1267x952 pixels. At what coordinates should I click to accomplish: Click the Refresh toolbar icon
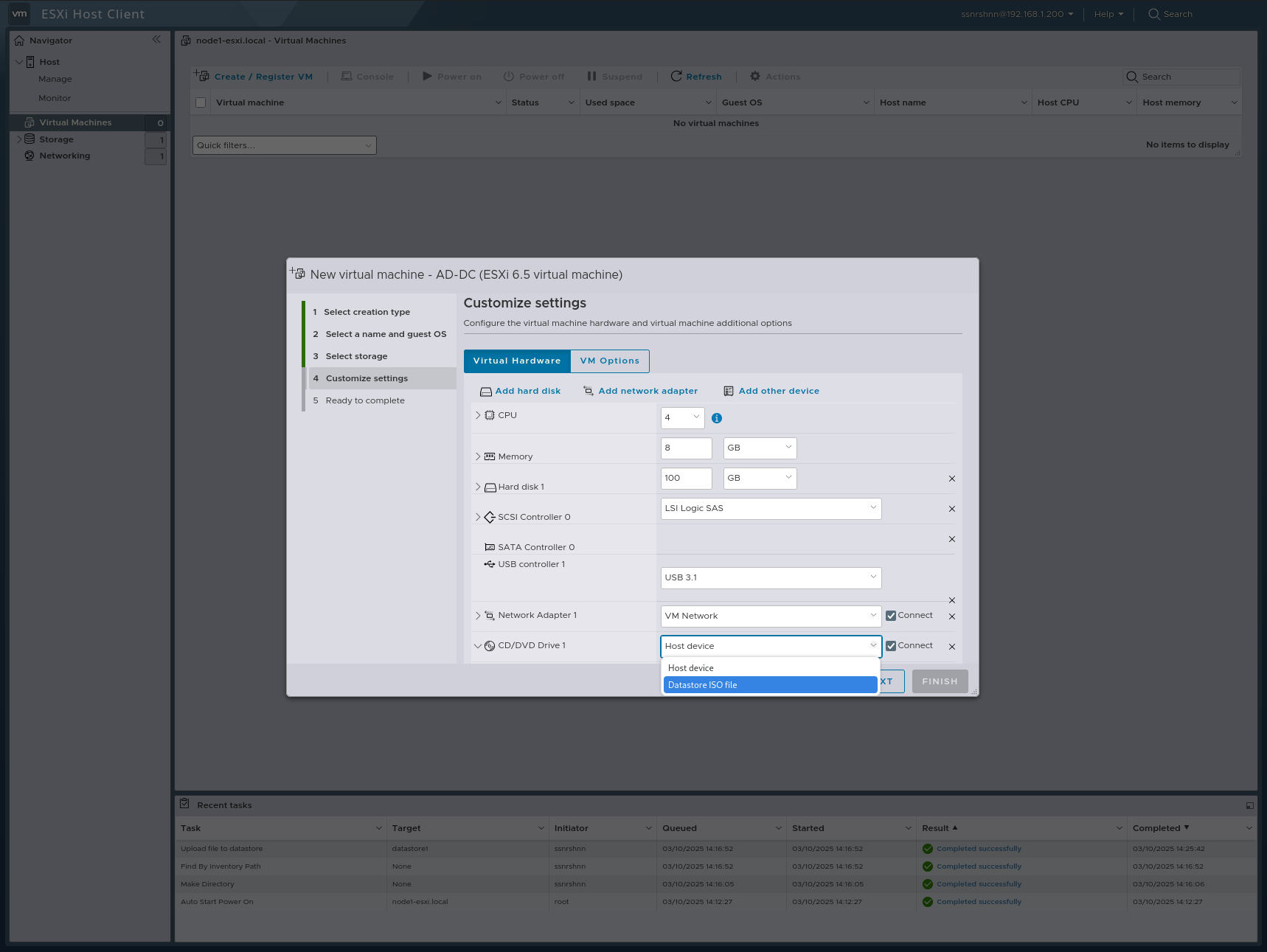(x=676, y=76)
